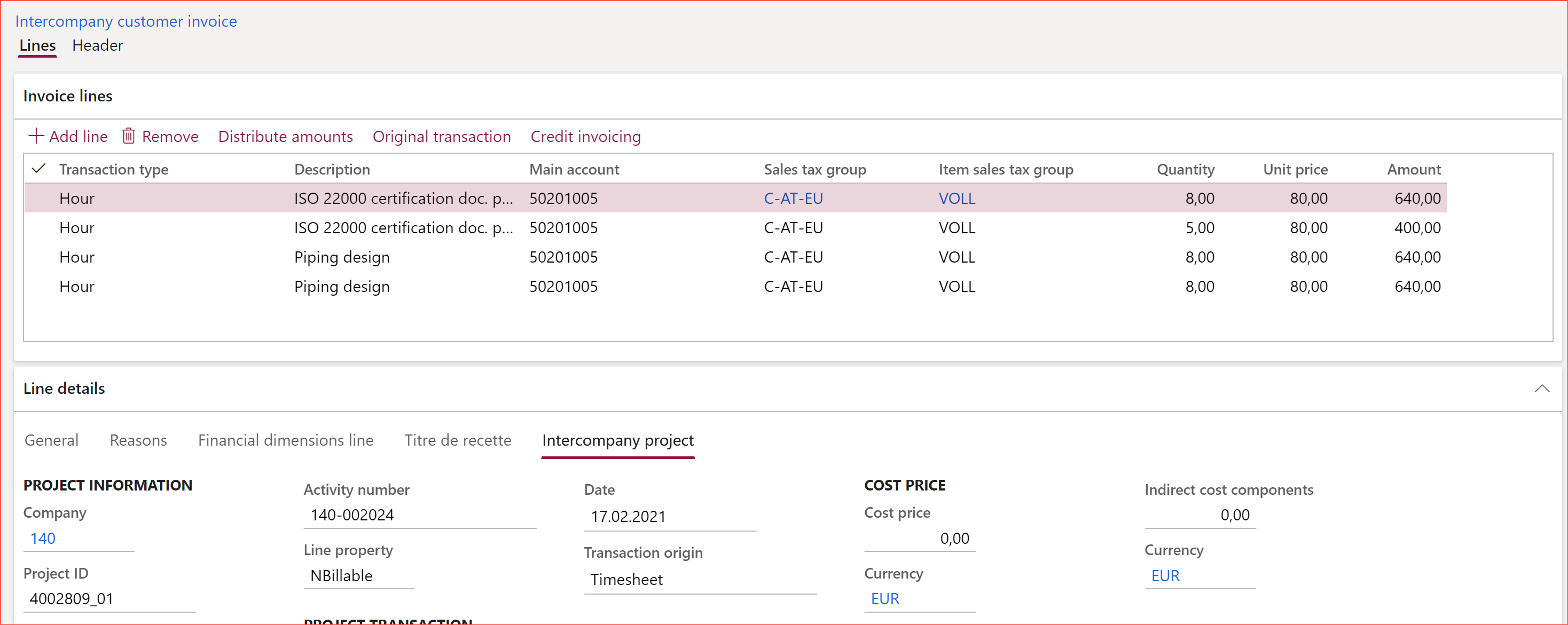Open EUR link under Indirect cost components
Screen dimensions: 1568x625
point(1165,576)
